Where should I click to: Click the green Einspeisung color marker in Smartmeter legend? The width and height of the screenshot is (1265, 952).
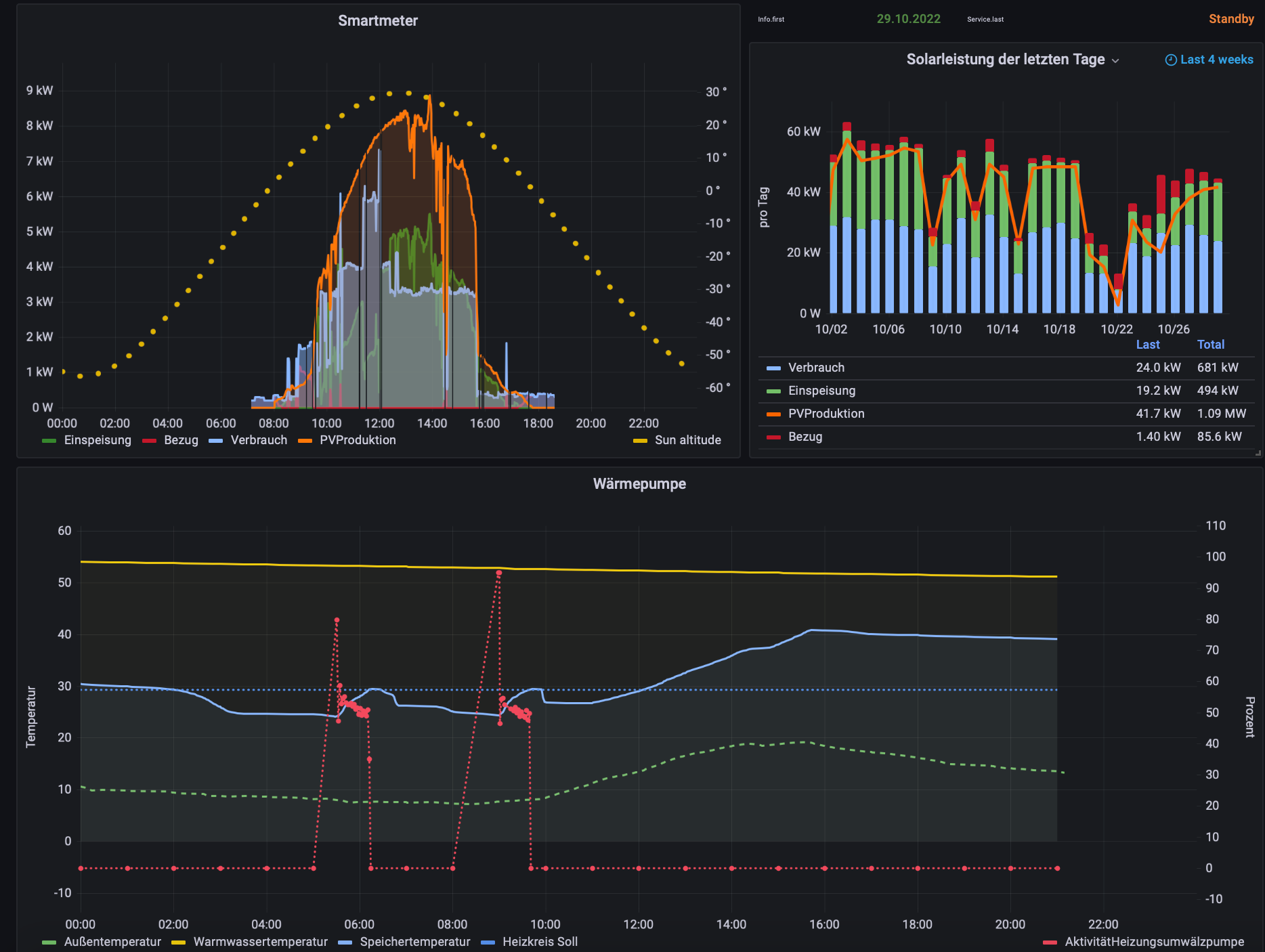pos(49,441)
